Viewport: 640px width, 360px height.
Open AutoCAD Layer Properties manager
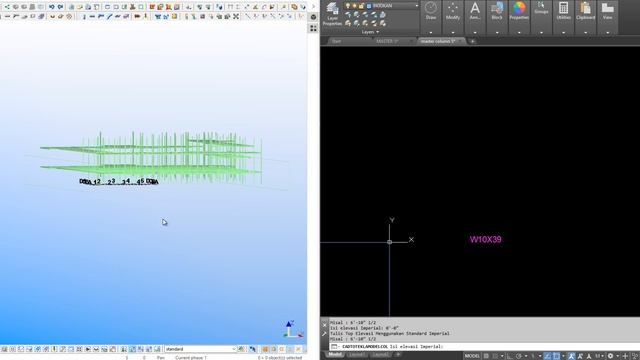(x=332, y=14)
